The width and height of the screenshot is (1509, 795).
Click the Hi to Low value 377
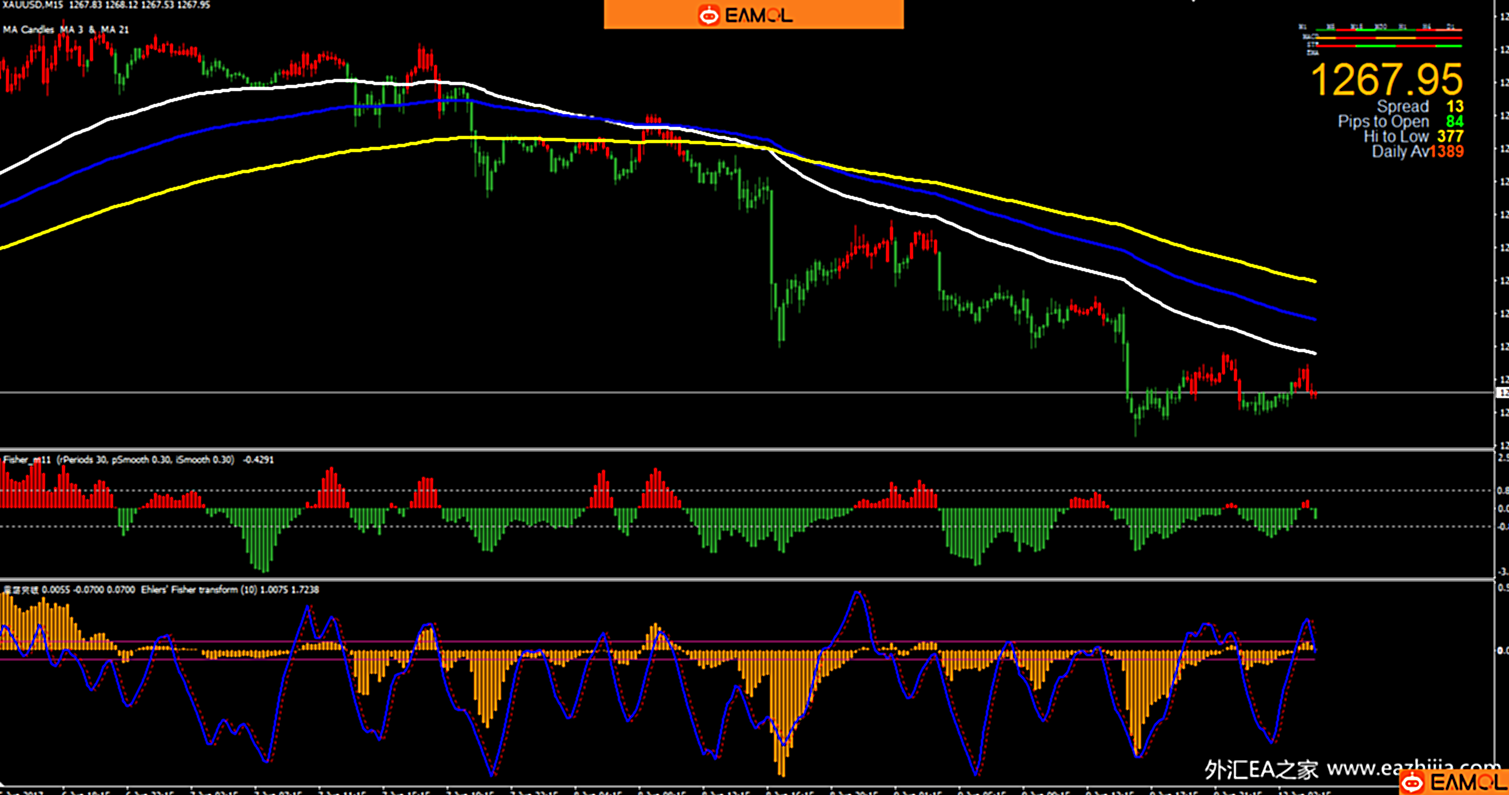pos(1450,137)
